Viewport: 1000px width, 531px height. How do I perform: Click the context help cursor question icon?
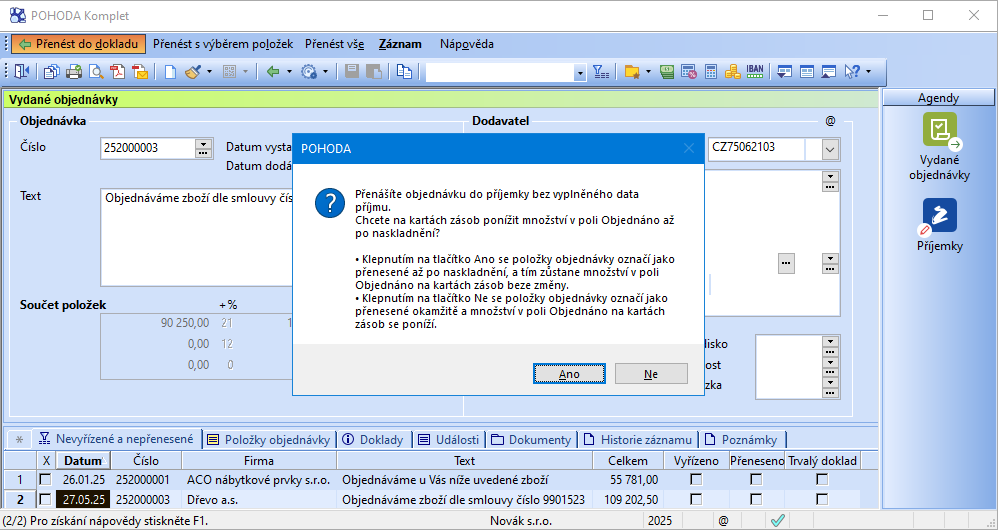point(852,71)
